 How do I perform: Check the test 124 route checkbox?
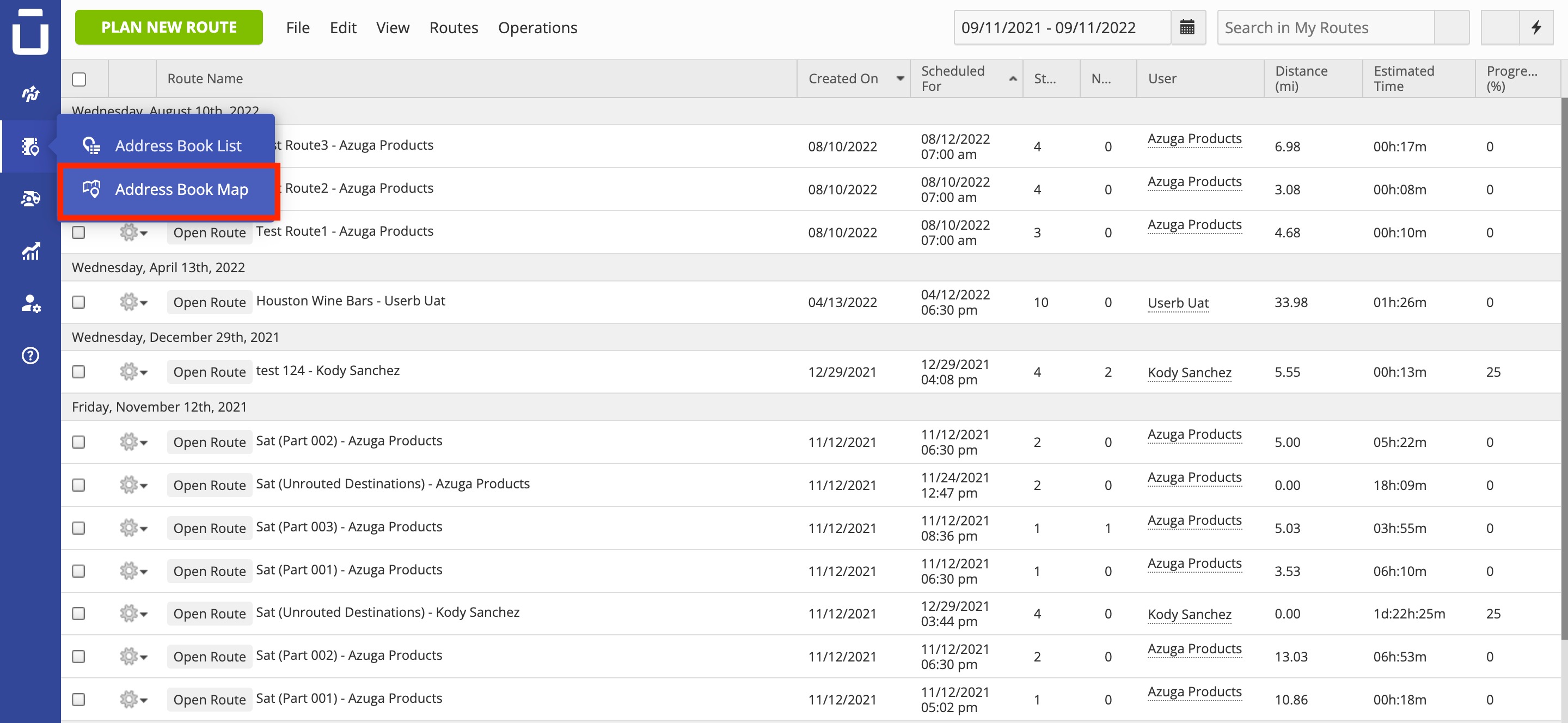pyautogui.click(x=78, y=371)
